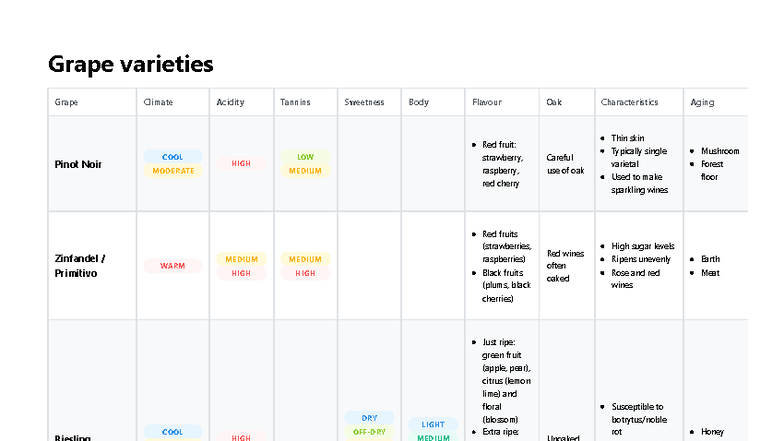Screen dimensions: 784x441
Task: Click 'Red fruits (strawberries, raspberries)' bullet
Action: (506, 246)
